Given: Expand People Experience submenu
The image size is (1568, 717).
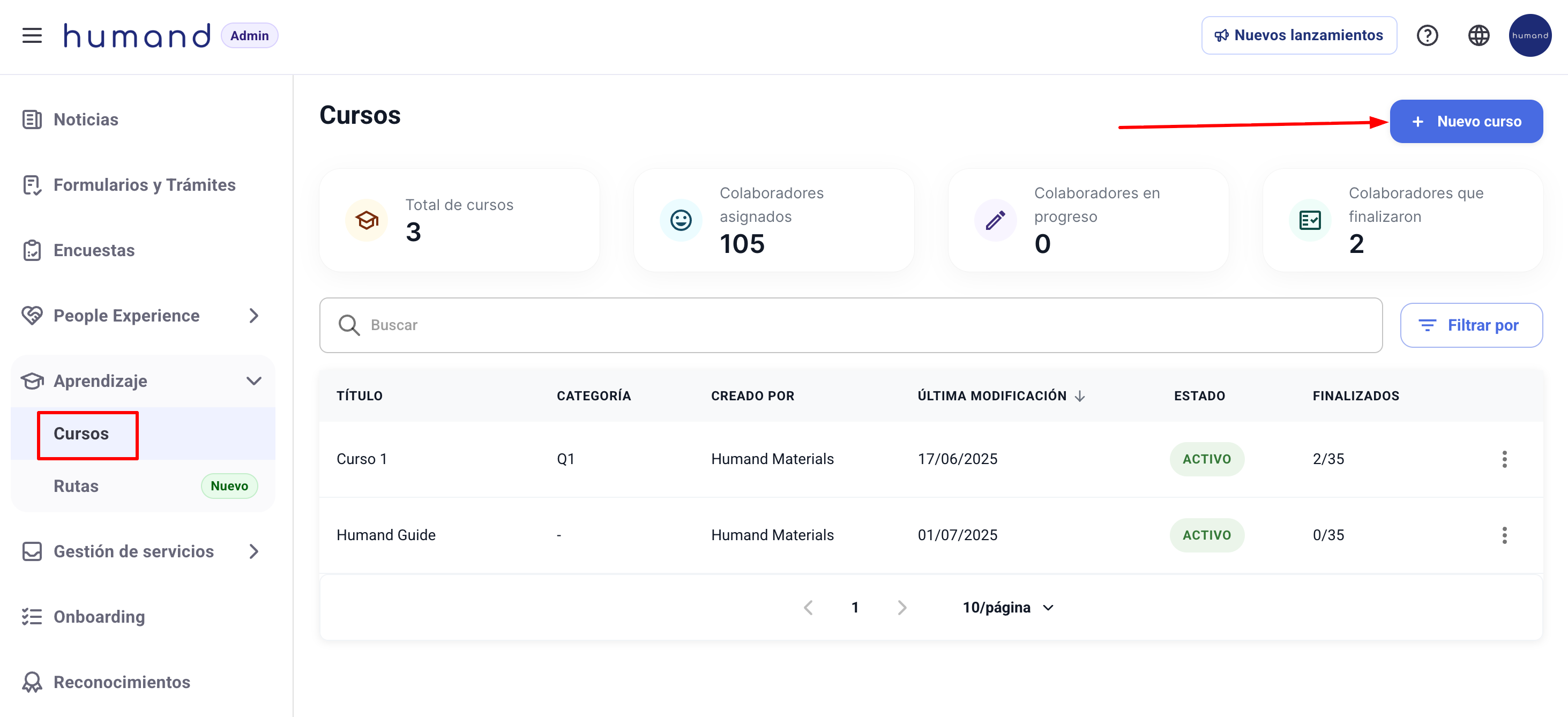Looking at the screenshot, I should pyautogui.click(x=254, y=315).
